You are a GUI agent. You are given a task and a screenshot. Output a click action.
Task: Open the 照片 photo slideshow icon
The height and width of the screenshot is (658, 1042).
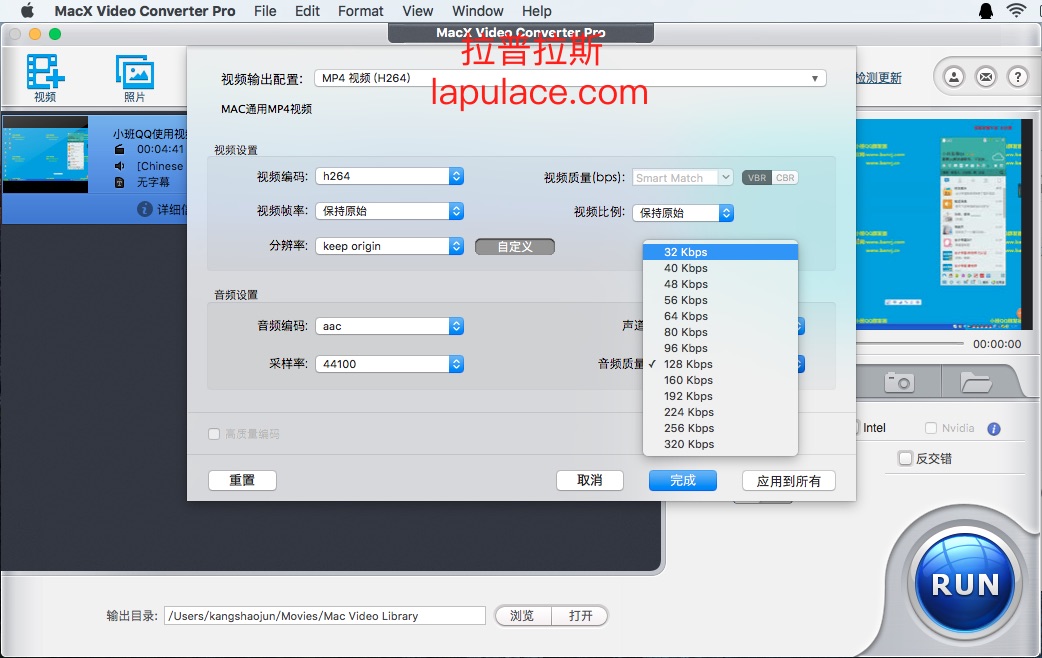[x=134, y=78]
